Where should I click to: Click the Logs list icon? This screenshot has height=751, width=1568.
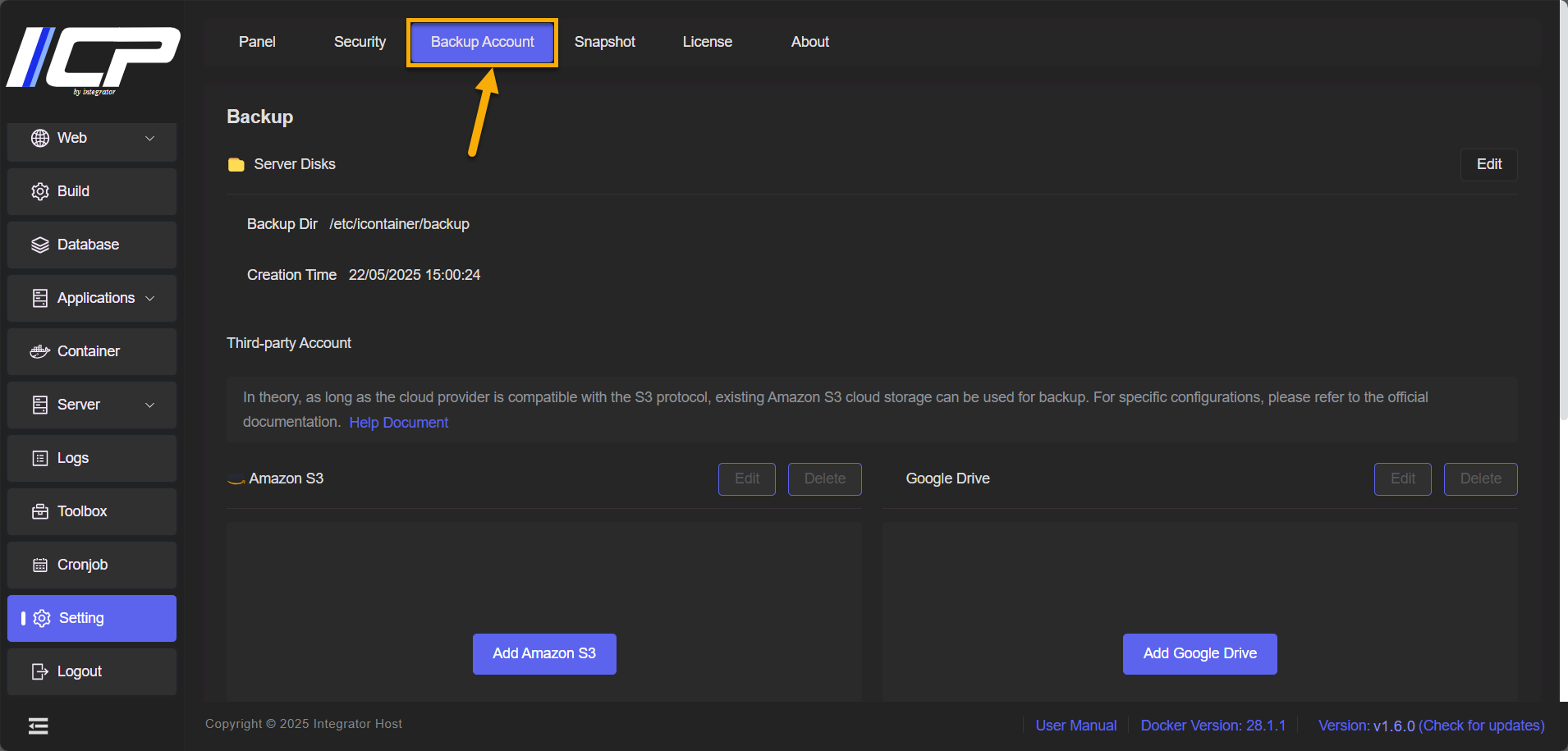[x=40, y=458]
